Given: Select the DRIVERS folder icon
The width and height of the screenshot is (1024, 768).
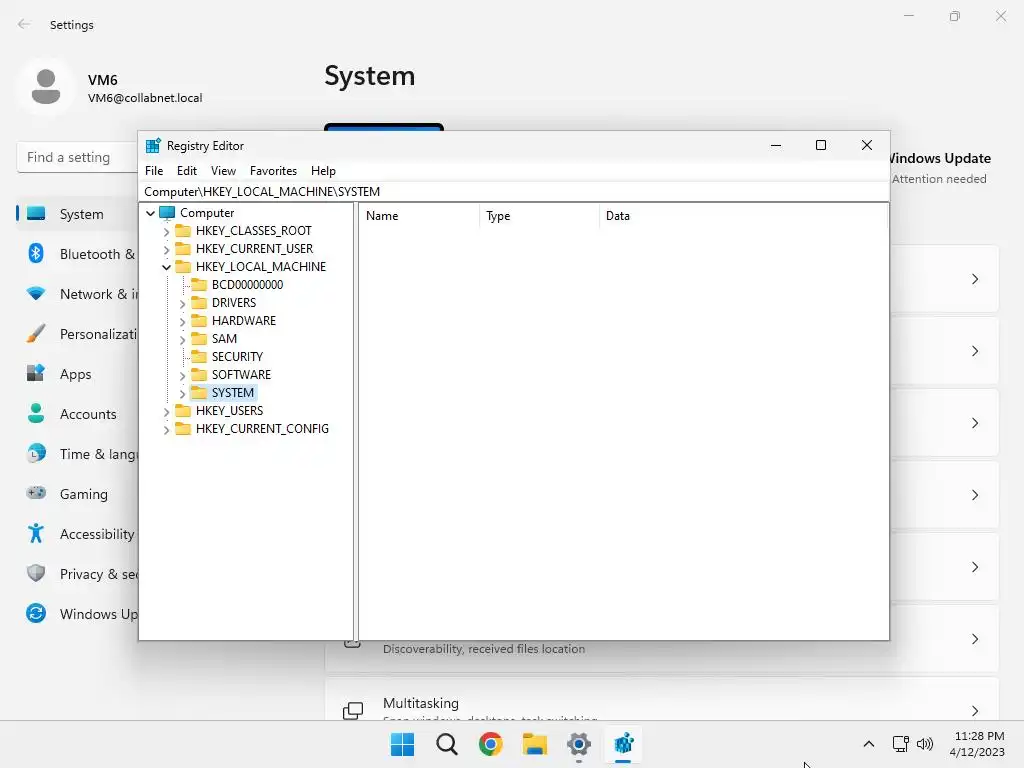Looking at the screenshot, I should [x=199, y=302].
